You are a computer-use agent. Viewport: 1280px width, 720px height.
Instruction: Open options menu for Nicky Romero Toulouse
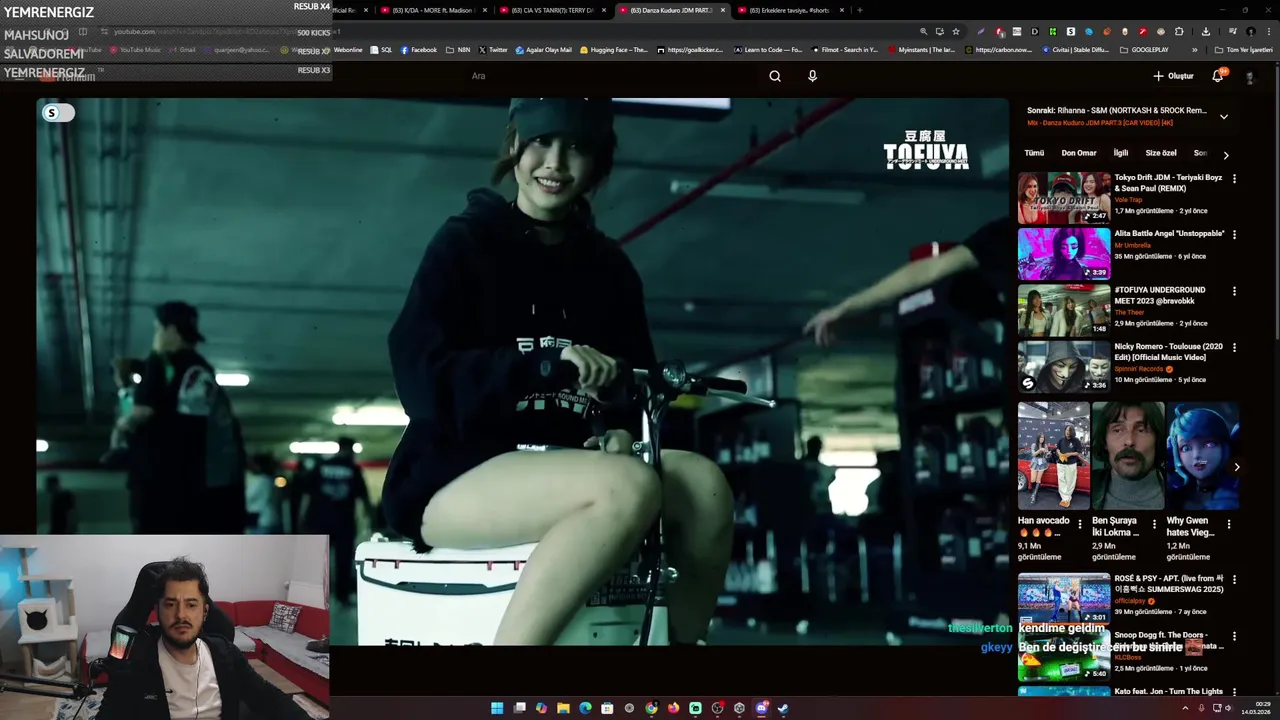1234,348
